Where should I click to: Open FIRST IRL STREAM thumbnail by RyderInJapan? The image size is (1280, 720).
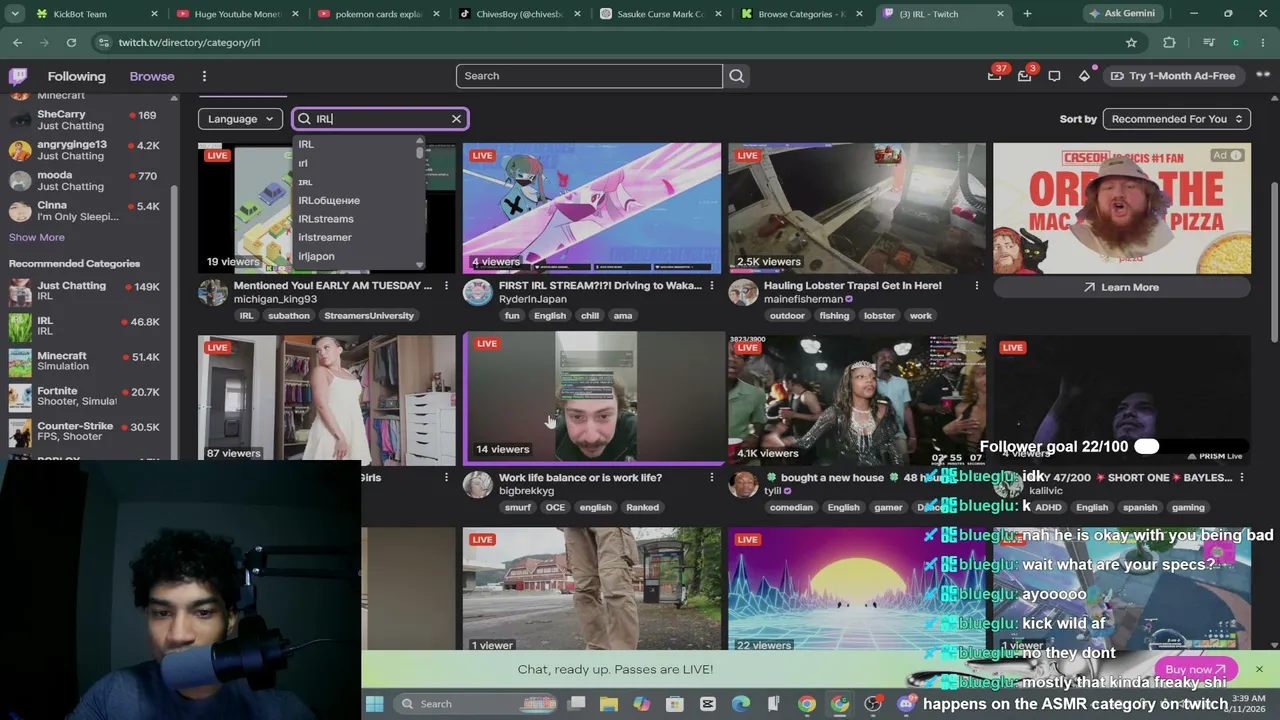(592, 208)
